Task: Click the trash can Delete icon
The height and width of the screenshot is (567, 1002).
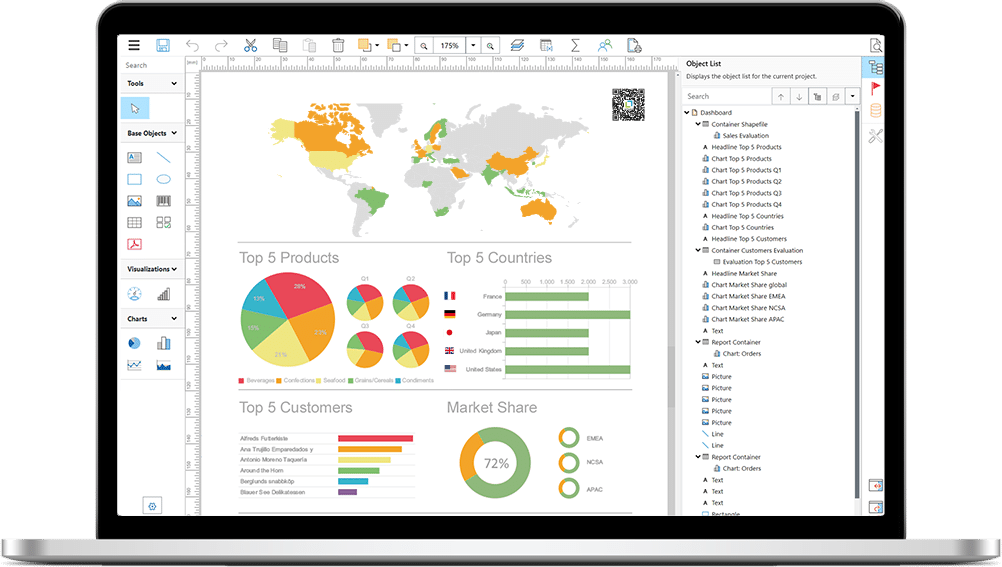Action: pyautogui.click(x=338, y=45)
